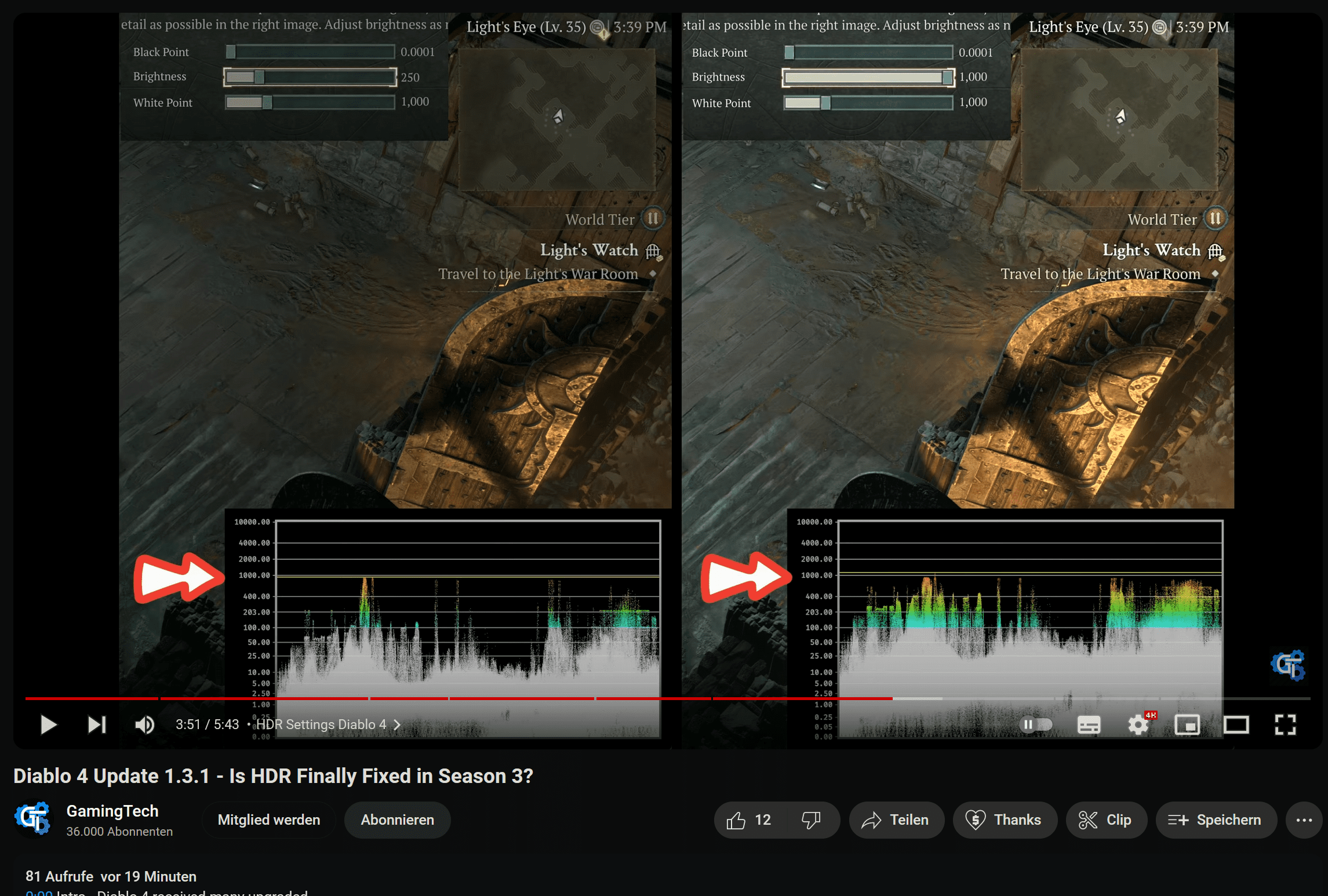Like the video with thumbs up
Viewport: 1328px width, 896px height.
click(749, 819)
